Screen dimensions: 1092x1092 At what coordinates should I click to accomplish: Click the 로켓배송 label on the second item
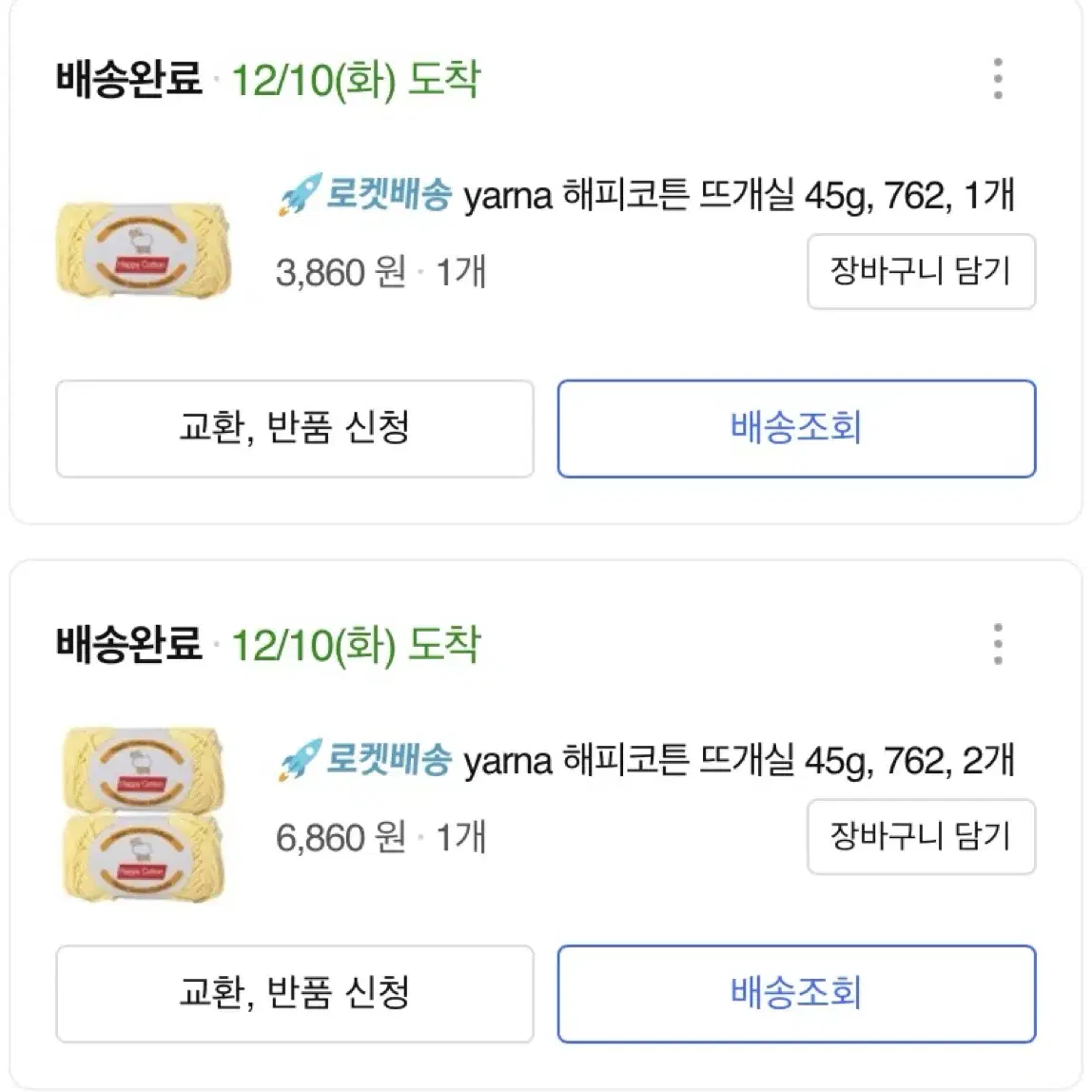[389, 759]
